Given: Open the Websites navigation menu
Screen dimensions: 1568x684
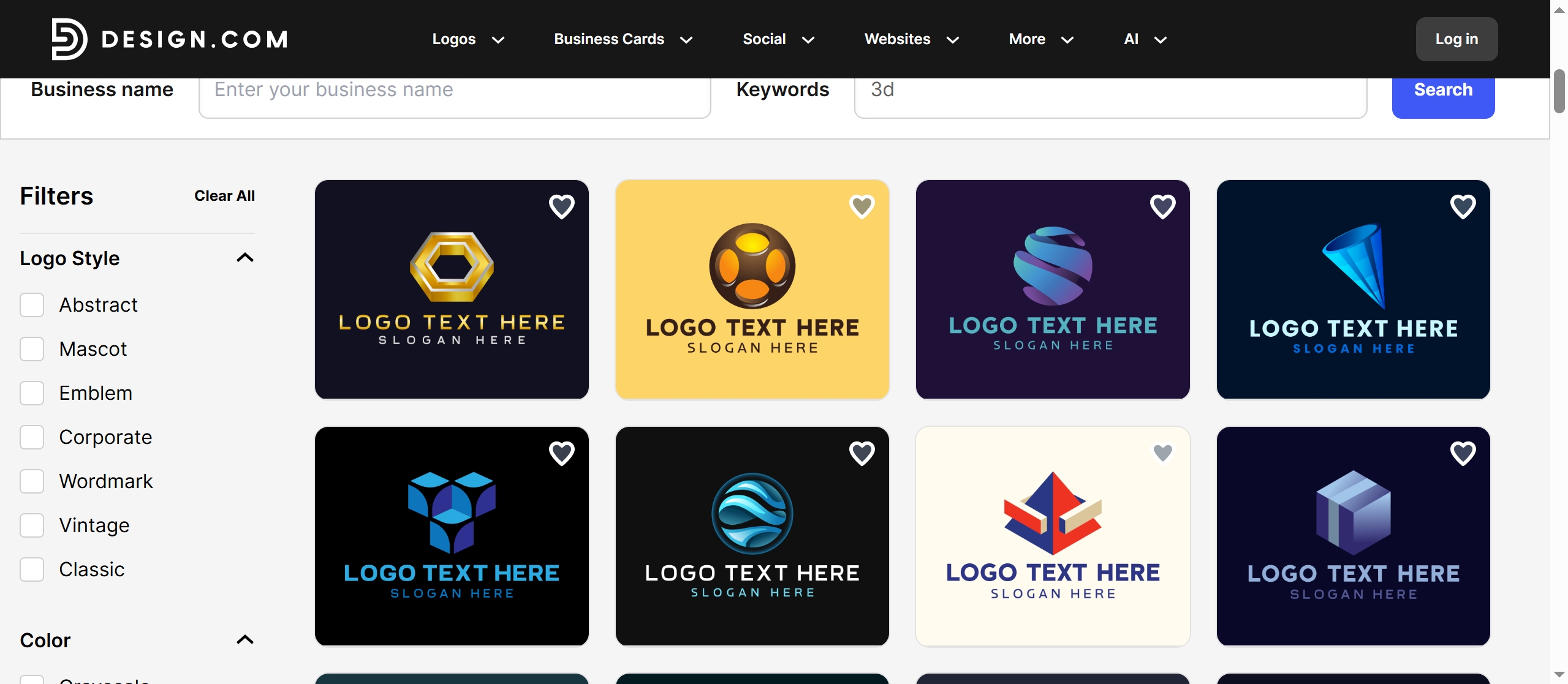Looking at the screenshot, I should coord(911,39).
